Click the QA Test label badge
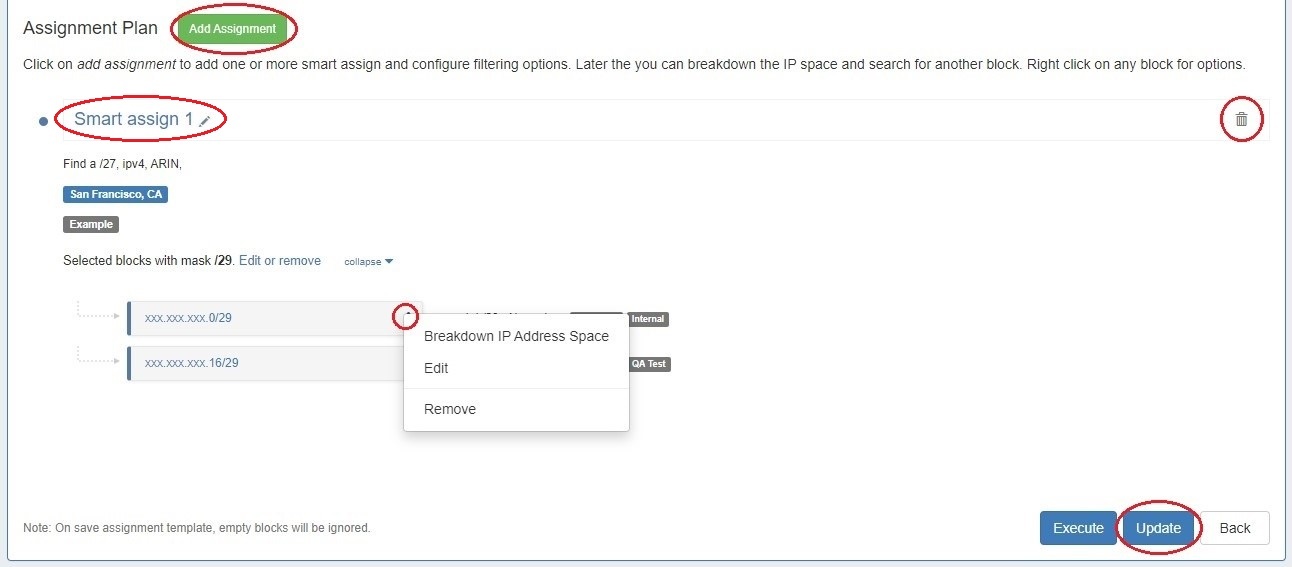 649,364
